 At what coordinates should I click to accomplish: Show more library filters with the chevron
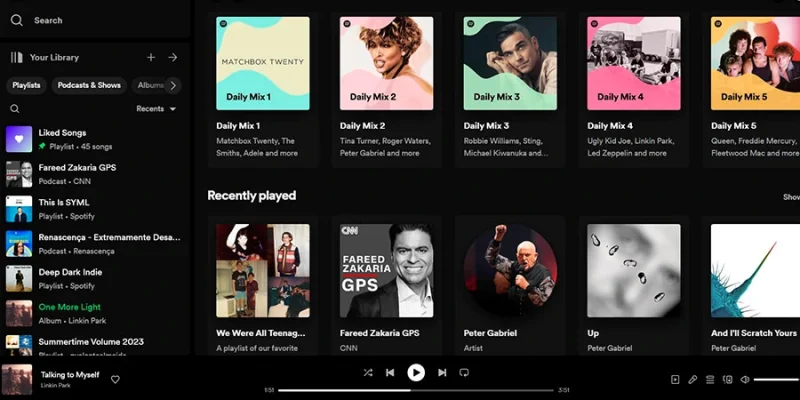tap(173, 85)
